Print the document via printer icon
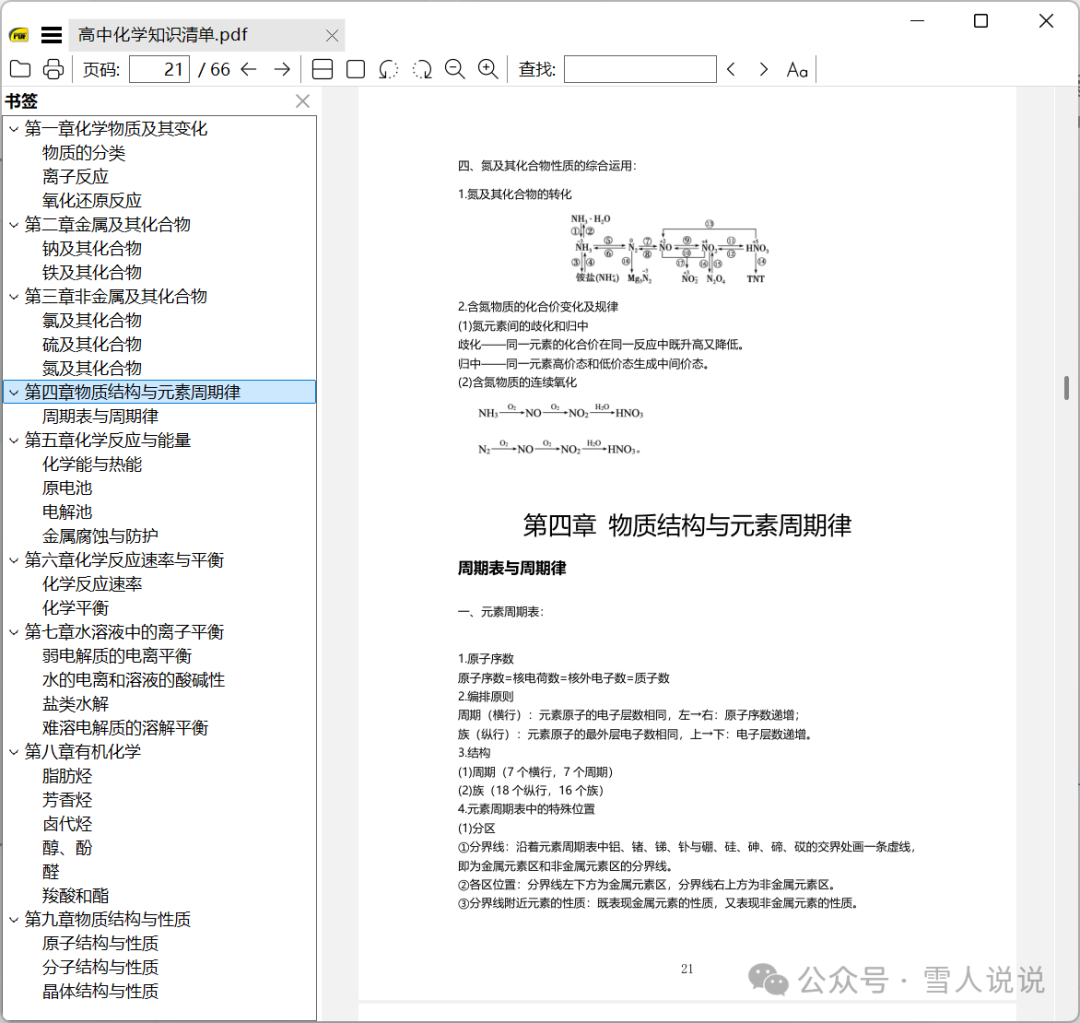The width and height of the screenshot is (1080, 1023). pyautogui.click(x=52, y=69)
